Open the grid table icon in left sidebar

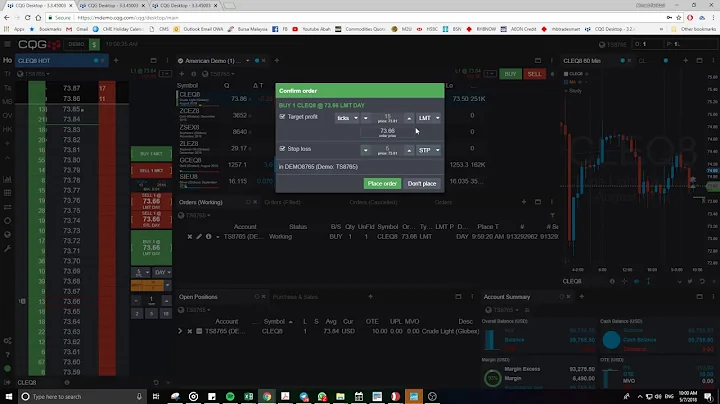click(x=7, y=193)
